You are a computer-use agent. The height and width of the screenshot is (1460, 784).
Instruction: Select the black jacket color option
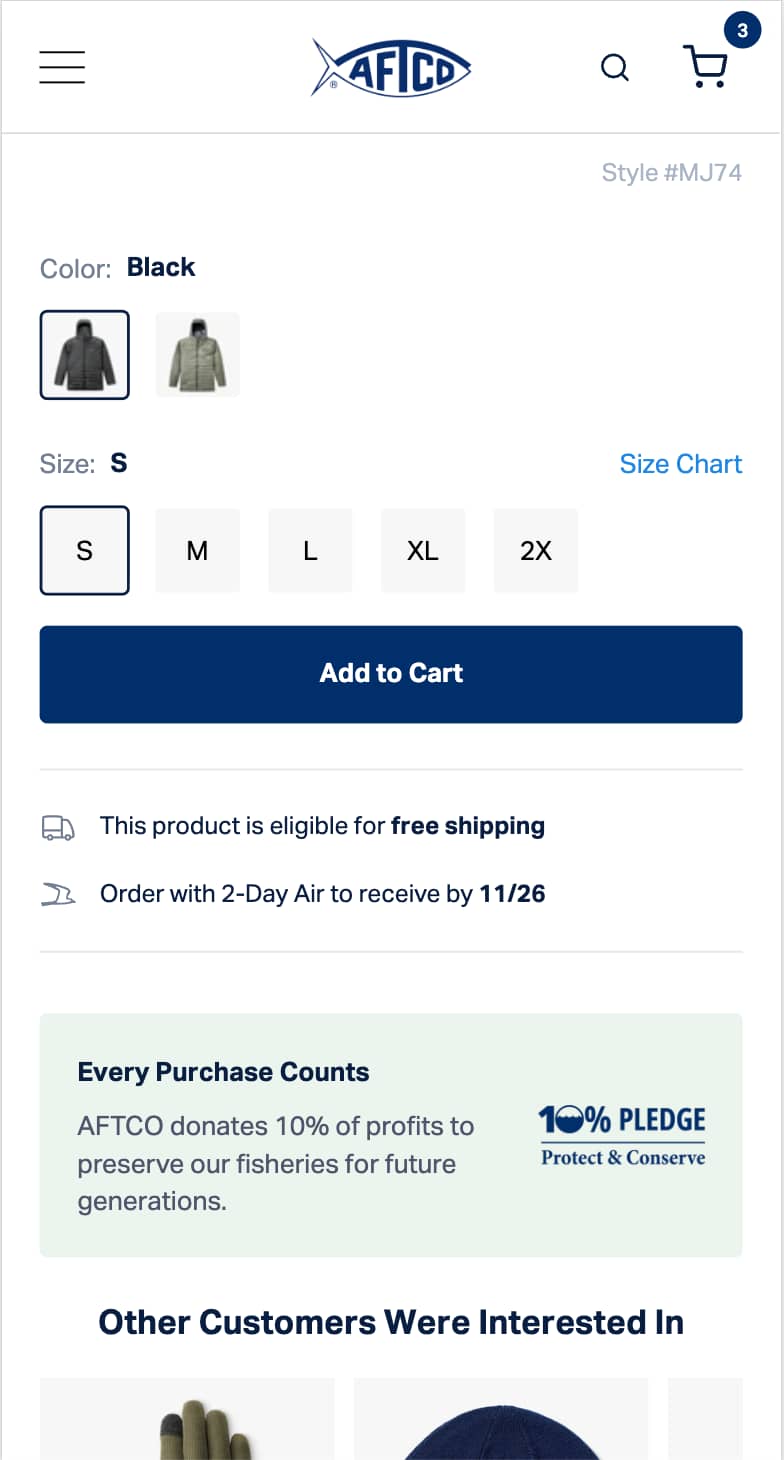click(84, 354)
